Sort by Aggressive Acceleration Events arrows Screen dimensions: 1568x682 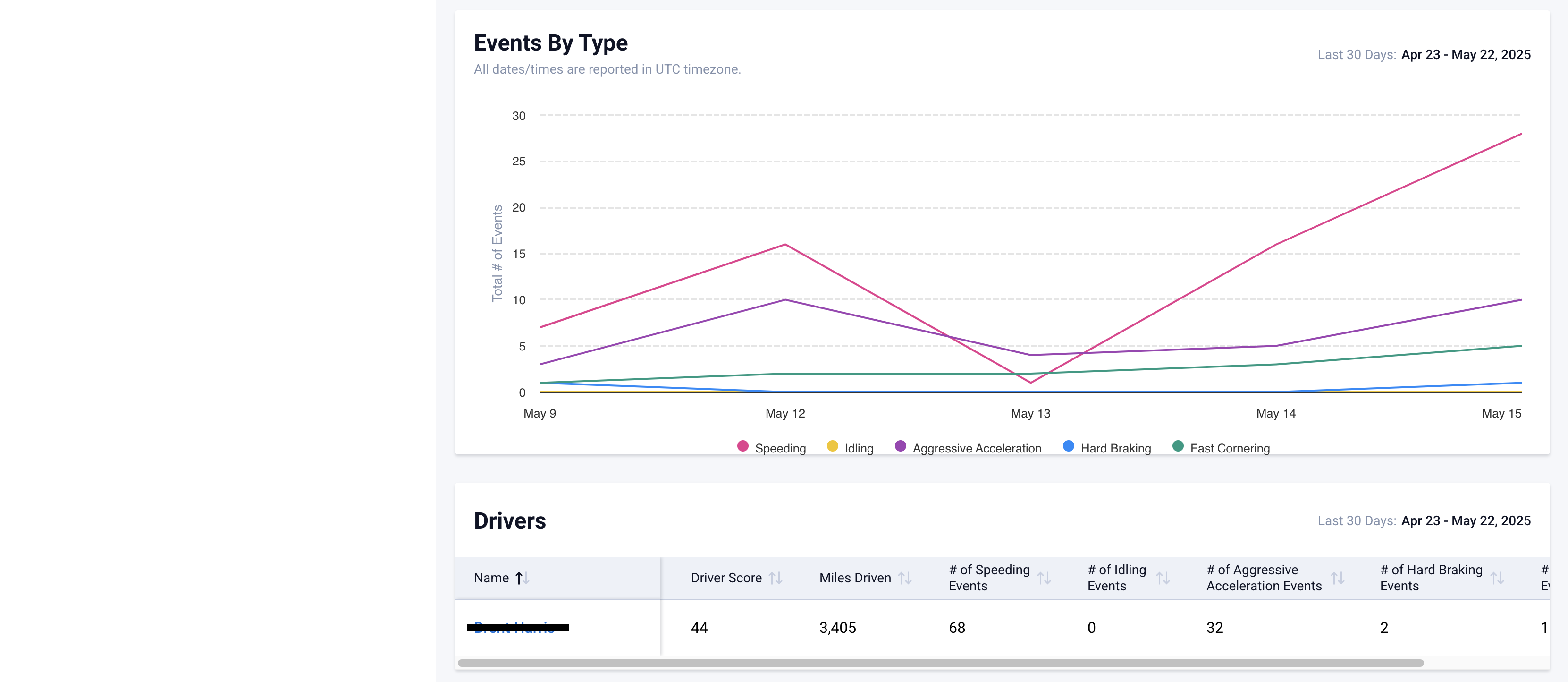(1337, 578)
